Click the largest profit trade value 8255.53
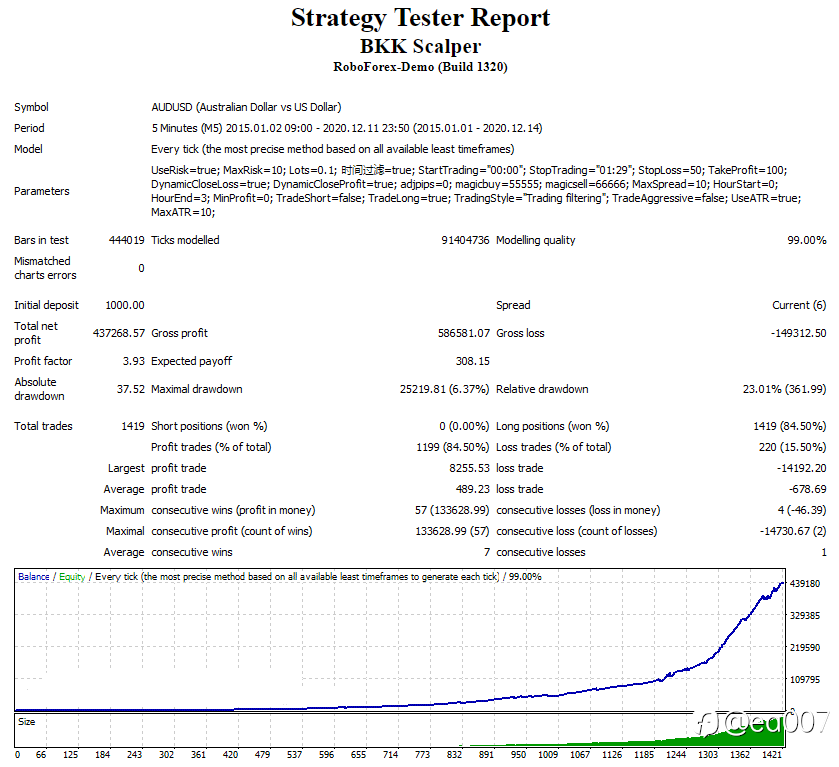Image resolution: width=839 pixels, height=767 pixels. click(469, 468)
